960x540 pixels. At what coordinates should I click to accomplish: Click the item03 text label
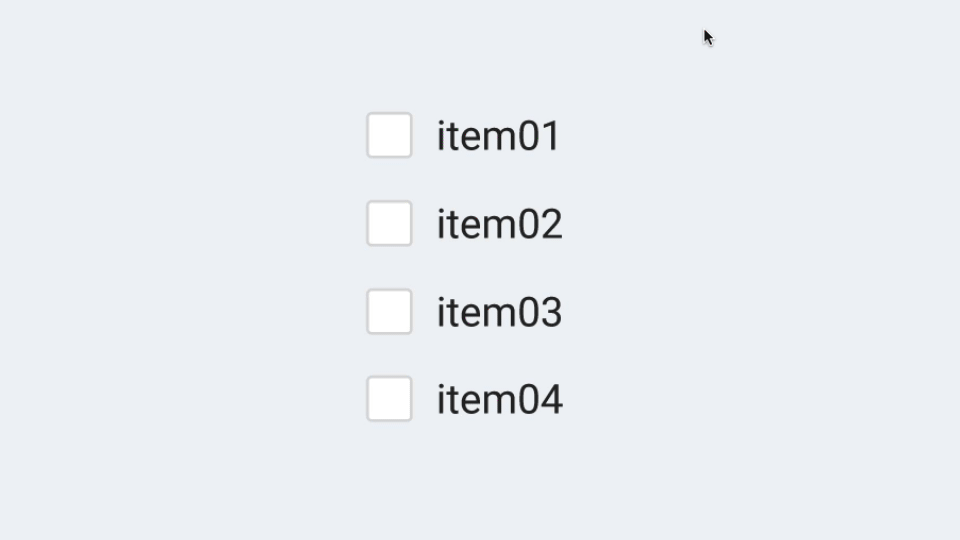(x=499, y=312)
